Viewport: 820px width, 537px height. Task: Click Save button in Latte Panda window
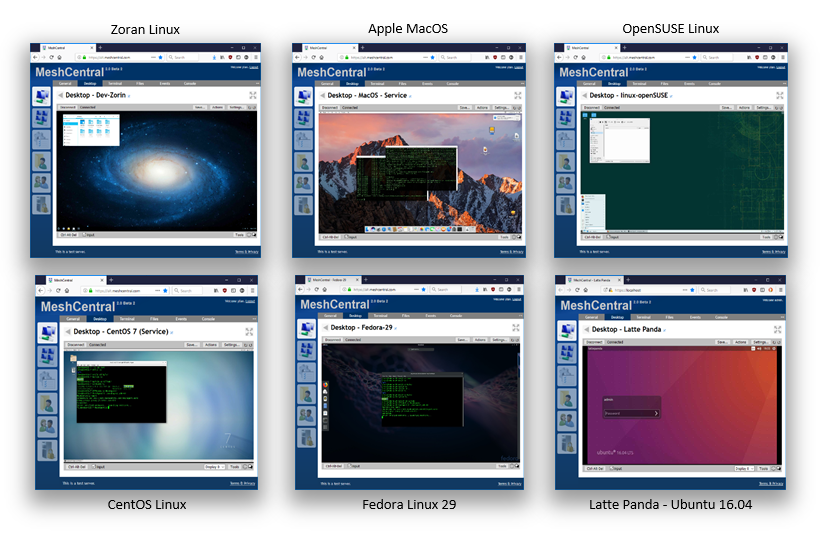tap(722, 342)
